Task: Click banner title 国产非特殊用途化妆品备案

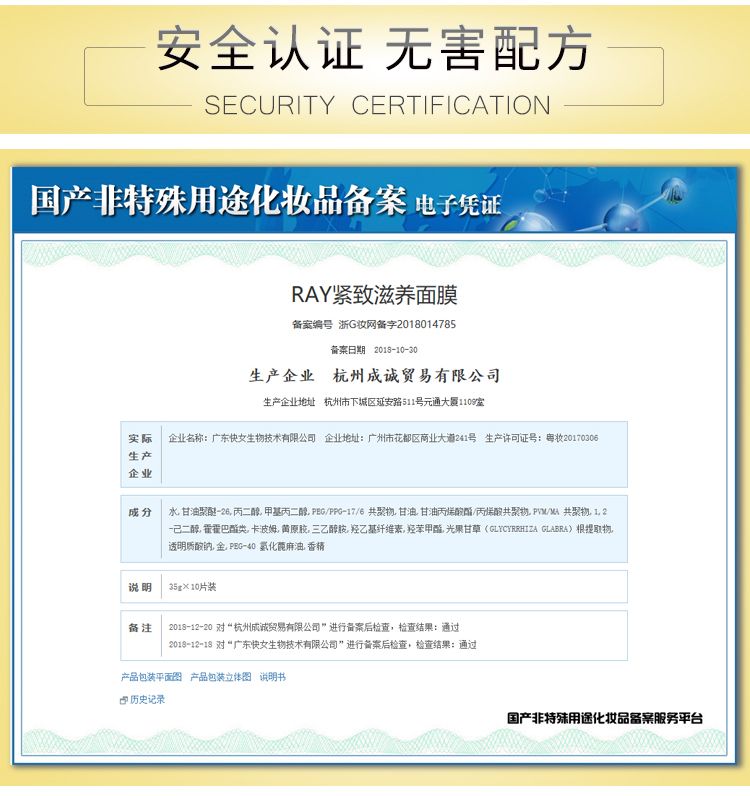Action: click(218, 200)
